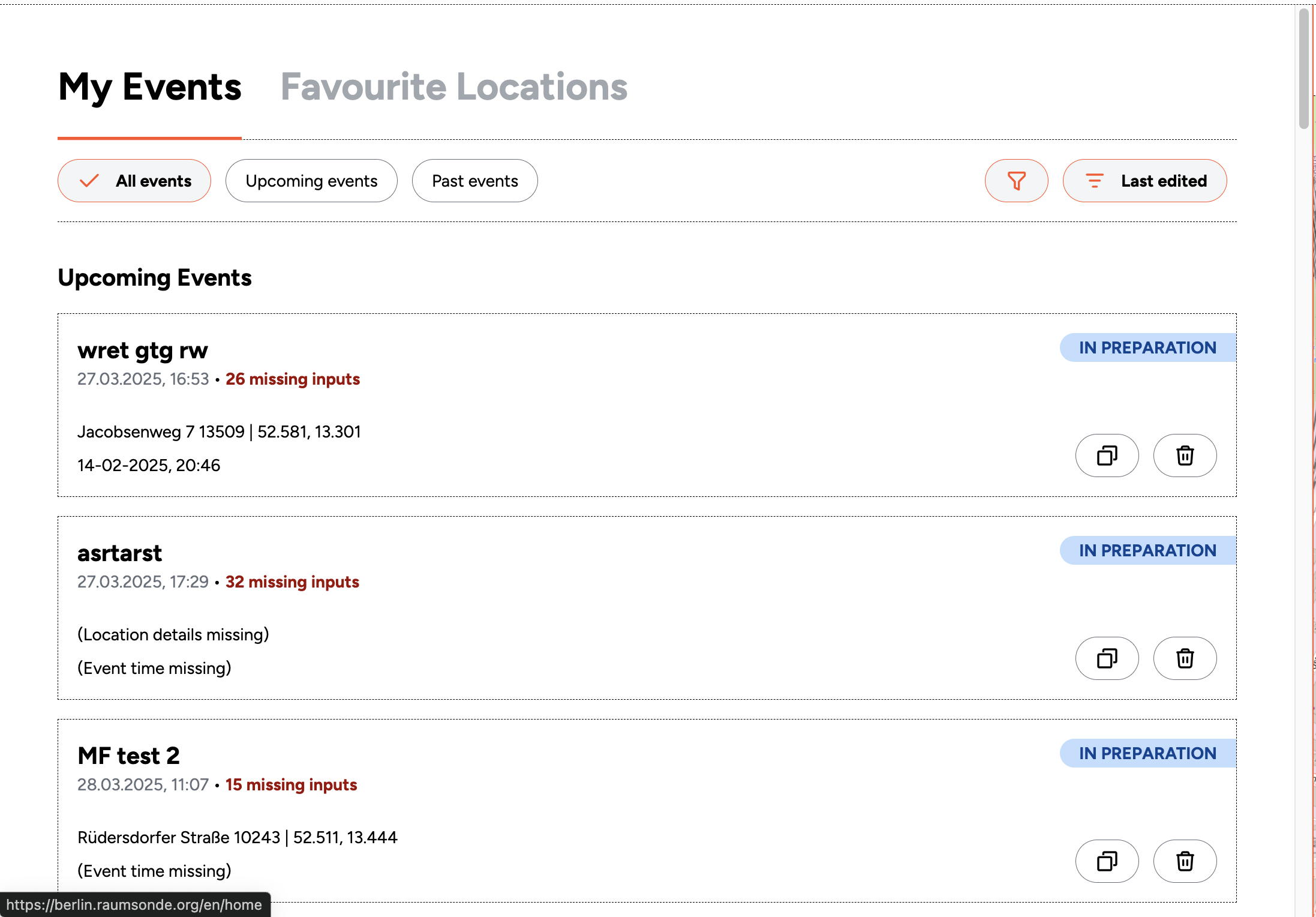Switch to the Favourite Locations tab
The image size is (1316, 917).
[453, 87]
